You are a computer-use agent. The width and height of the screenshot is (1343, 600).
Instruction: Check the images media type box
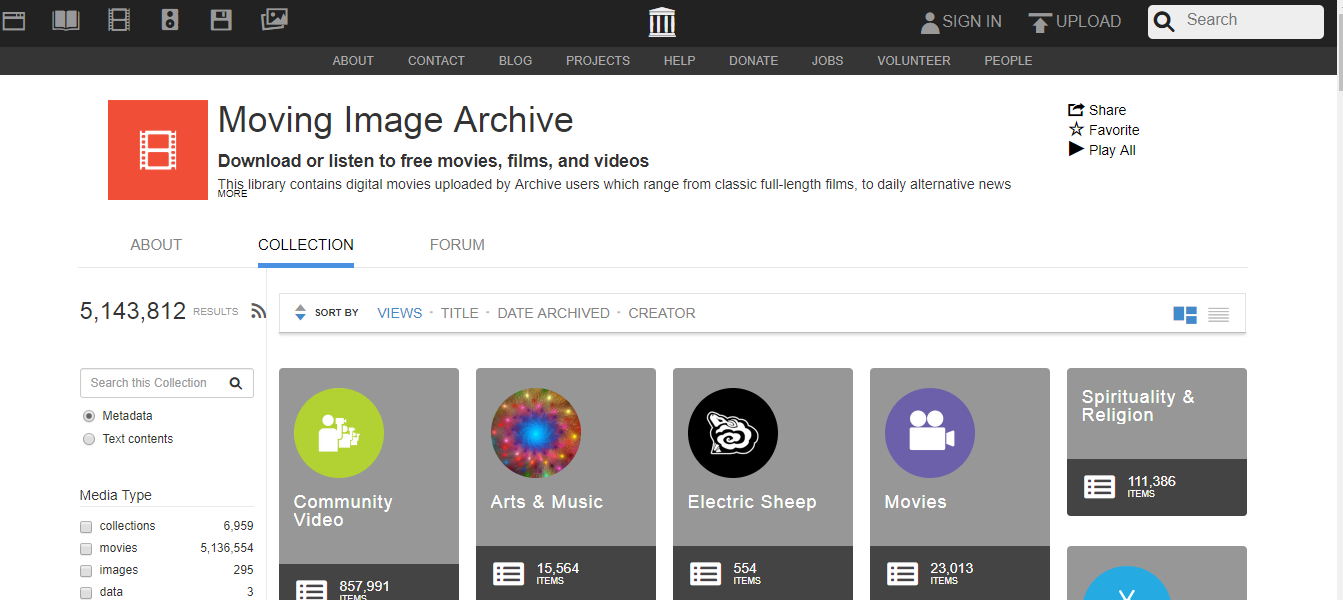point(86,570)
